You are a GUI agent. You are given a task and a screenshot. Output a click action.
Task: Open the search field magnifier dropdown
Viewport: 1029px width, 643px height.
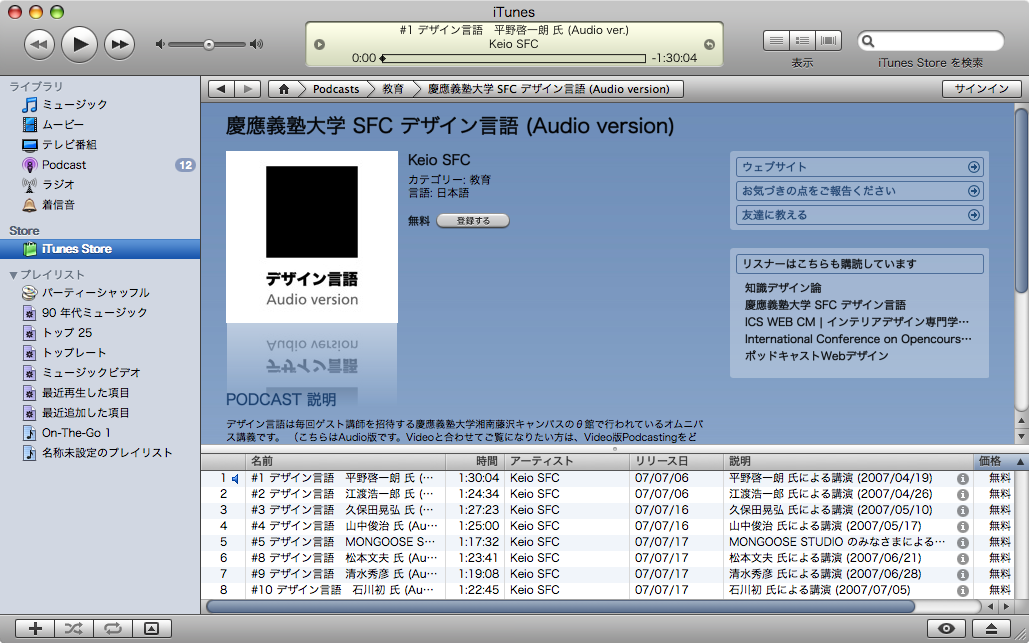(x=869, y=42)
